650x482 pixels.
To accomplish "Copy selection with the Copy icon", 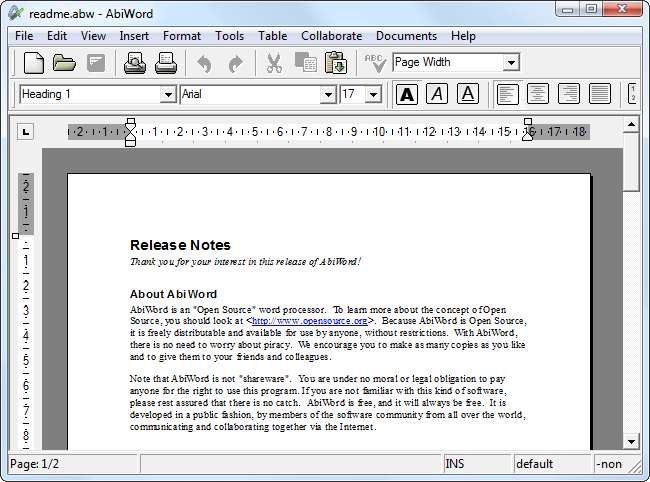I will [x=306, y=63].
